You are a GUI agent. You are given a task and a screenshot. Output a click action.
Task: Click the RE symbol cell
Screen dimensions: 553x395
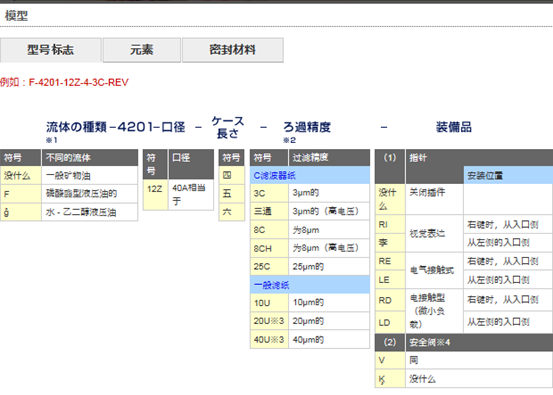pos(390,261)
